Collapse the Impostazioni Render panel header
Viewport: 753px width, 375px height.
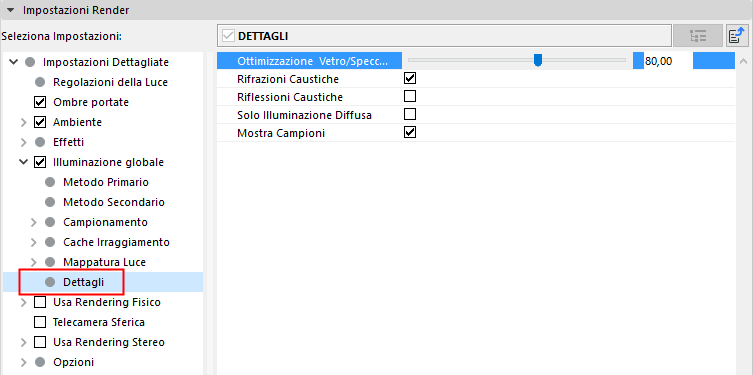click(11, 10)
